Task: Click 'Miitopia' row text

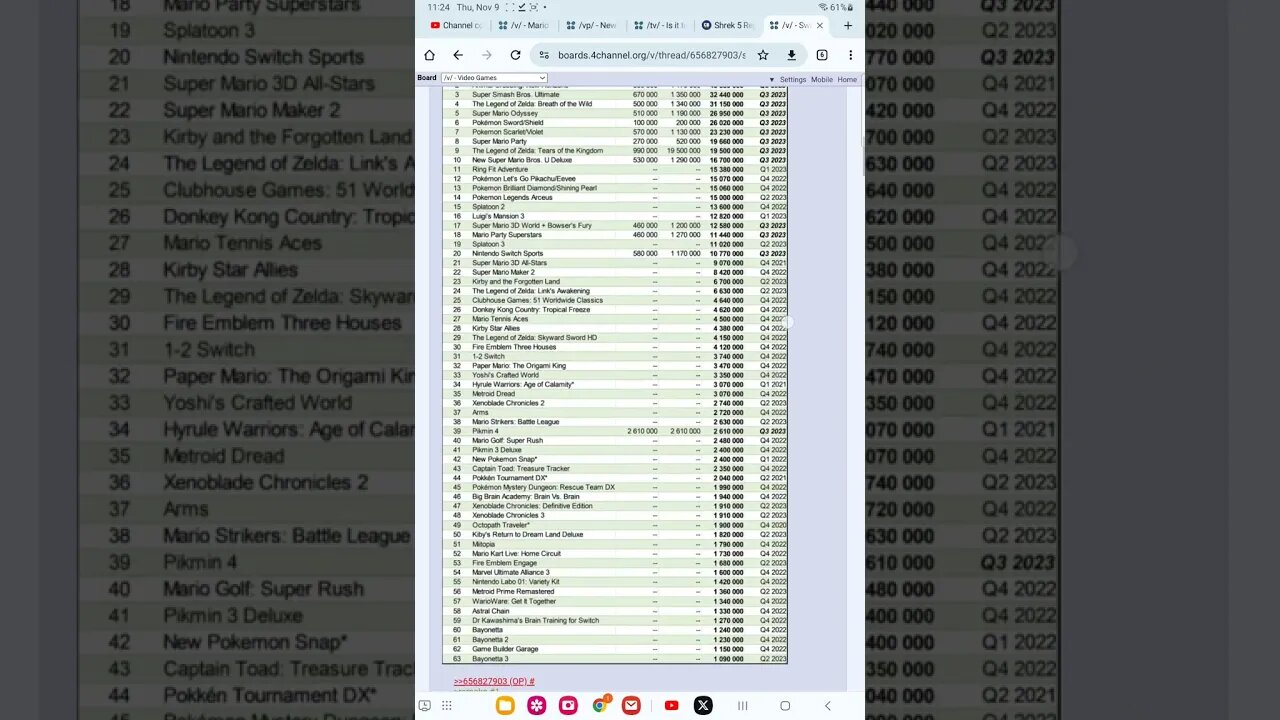Action: point(484,544)
